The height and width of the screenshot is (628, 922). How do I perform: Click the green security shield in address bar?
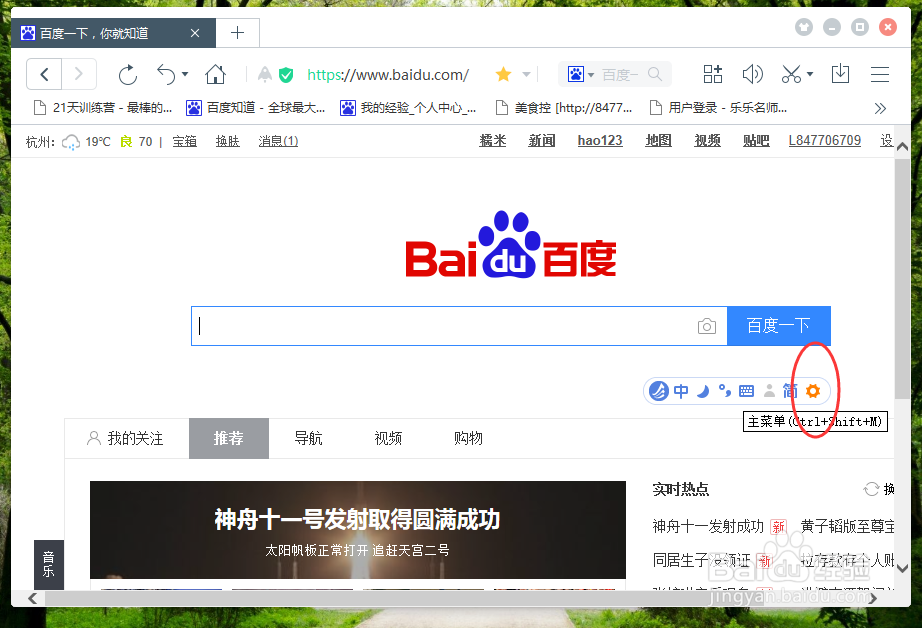pyautogui.click(x=286, y=74)
